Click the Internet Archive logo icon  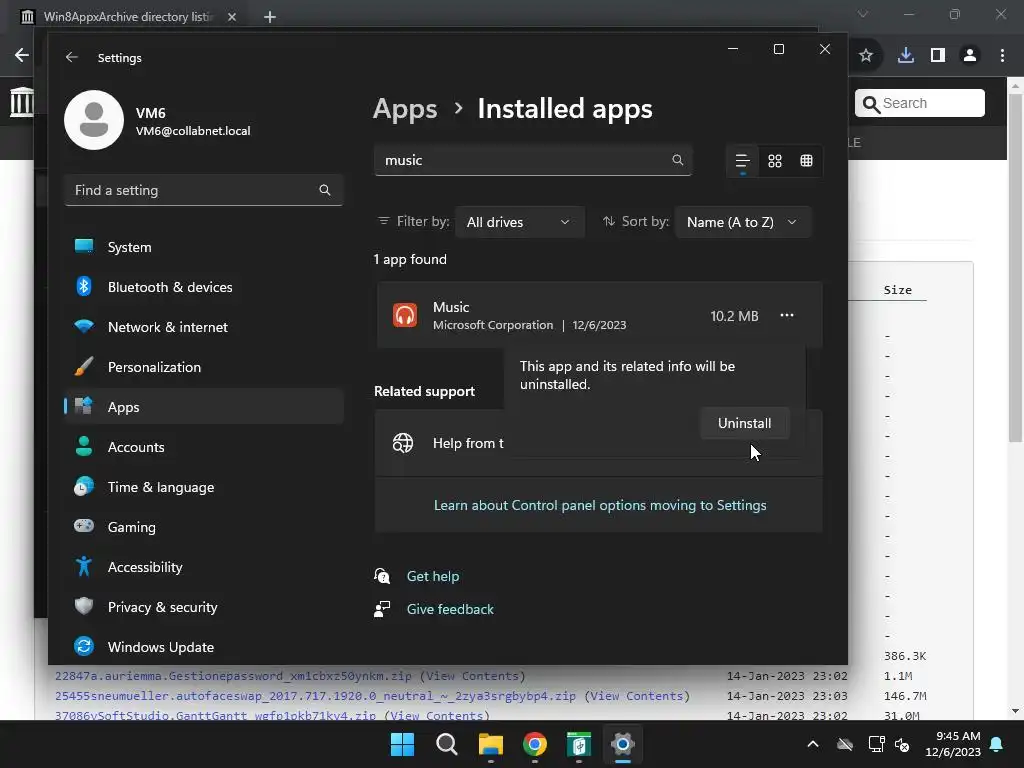click(x=21, y=102)
